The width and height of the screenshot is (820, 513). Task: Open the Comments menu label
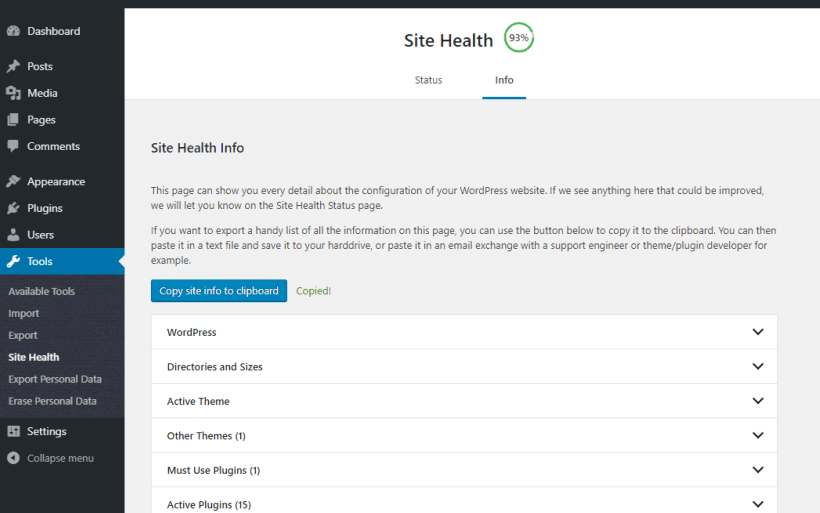click(53, 146)
